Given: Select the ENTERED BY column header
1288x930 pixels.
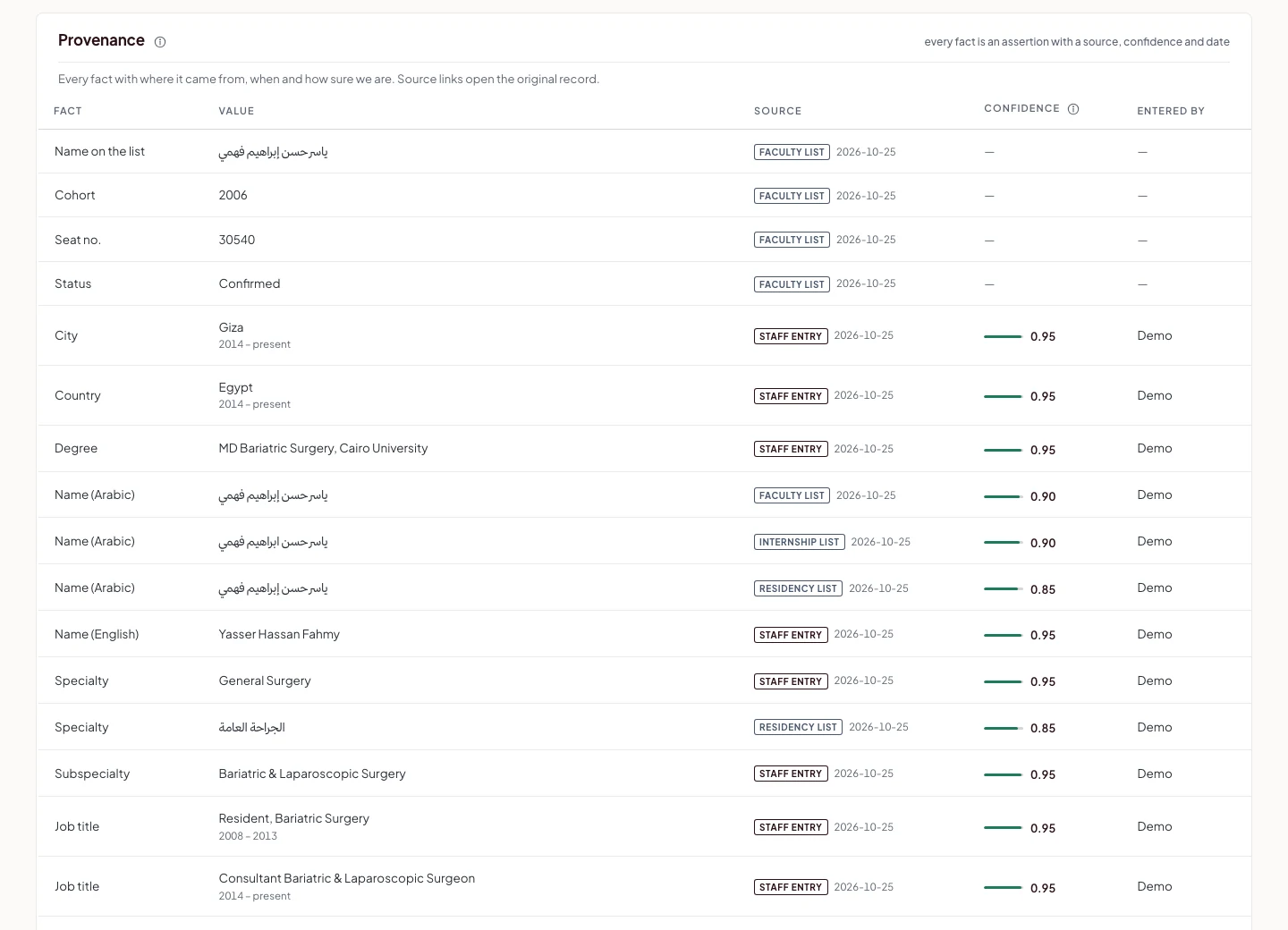Looking at the screenshot, I should (x=1171, y=111).
